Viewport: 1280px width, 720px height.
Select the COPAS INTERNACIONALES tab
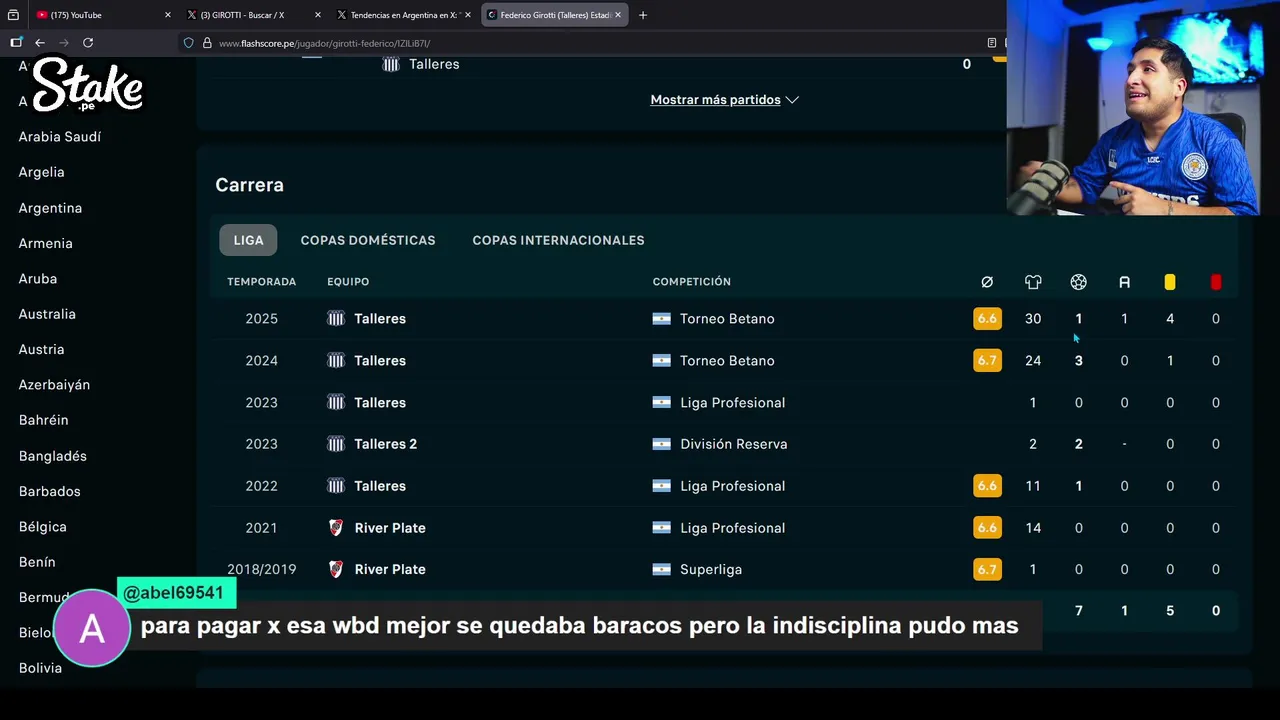558,240
